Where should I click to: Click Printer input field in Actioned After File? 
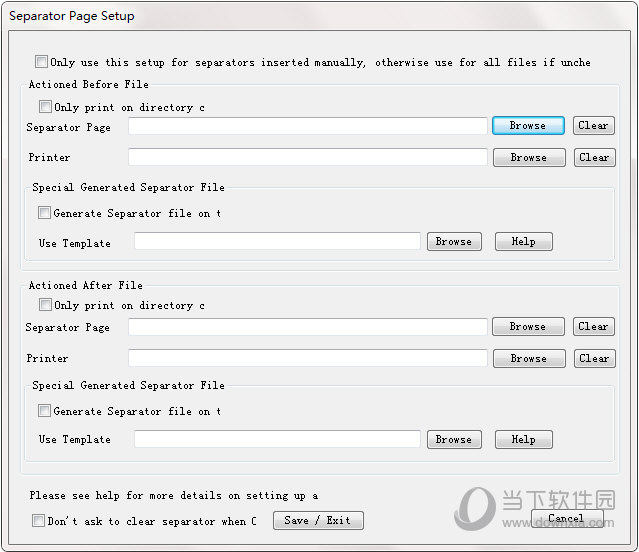click(x=307, y=358)
